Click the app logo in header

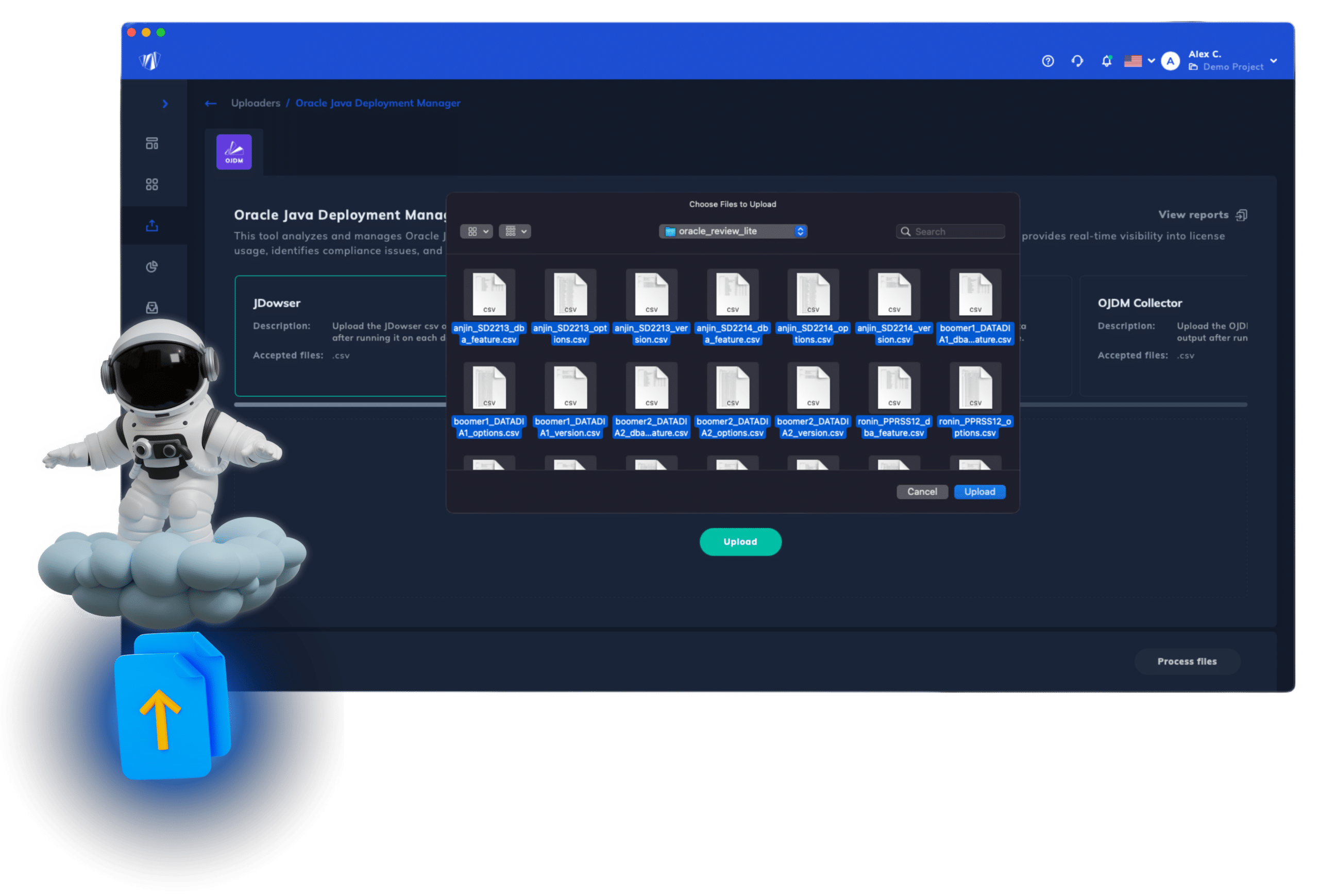150,60
